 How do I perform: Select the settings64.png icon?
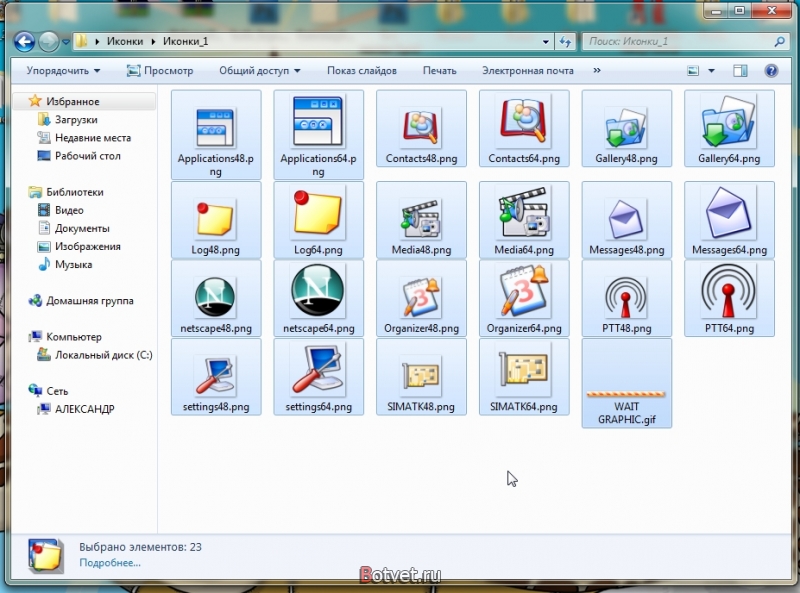pos(317,370)
